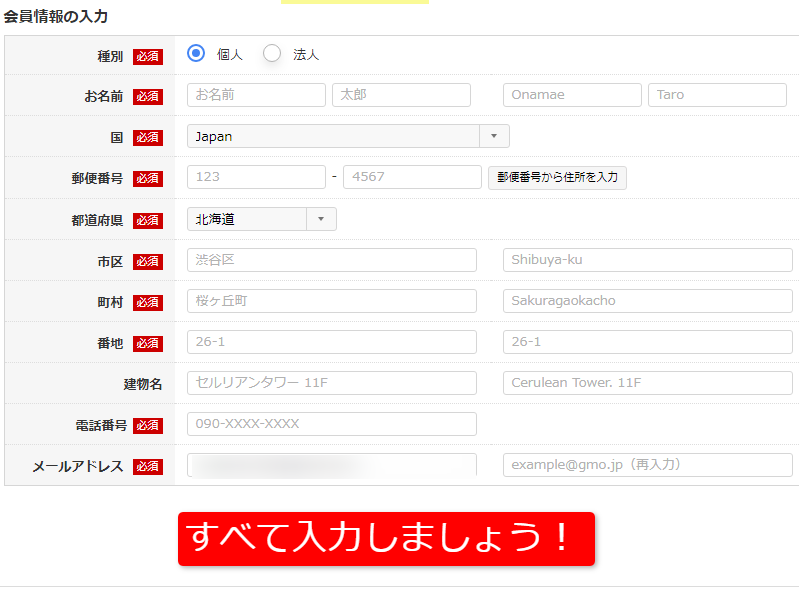Viewport: 799px width, 606px height.
Task: Focus the Taro romaji name field
Action: click(x=717, y=95)
